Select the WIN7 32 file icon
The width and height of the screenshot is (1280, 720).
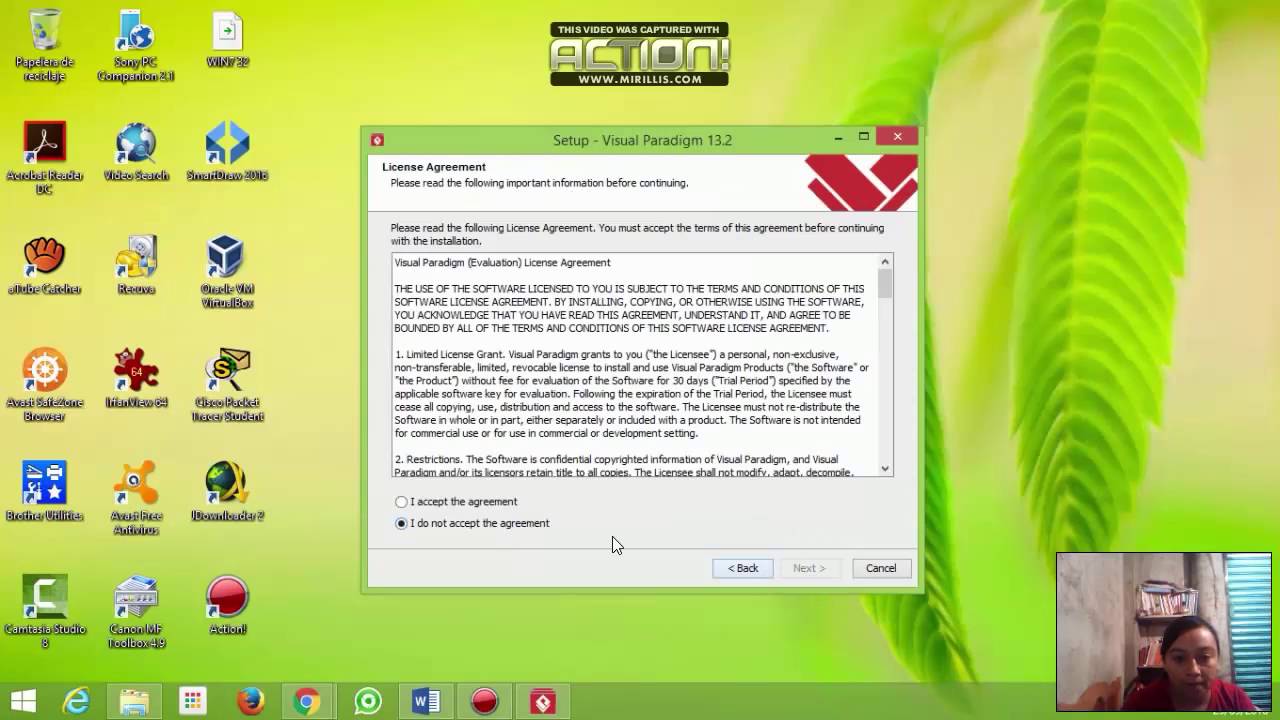(227, 40)
